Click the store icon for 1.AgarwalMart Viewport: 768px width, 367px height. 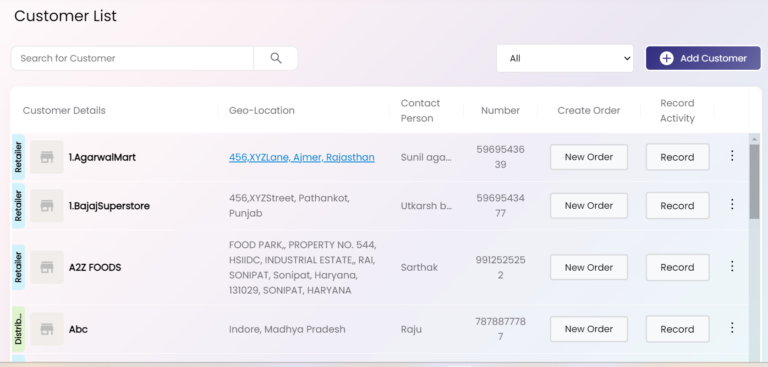(x=47, y=157)
